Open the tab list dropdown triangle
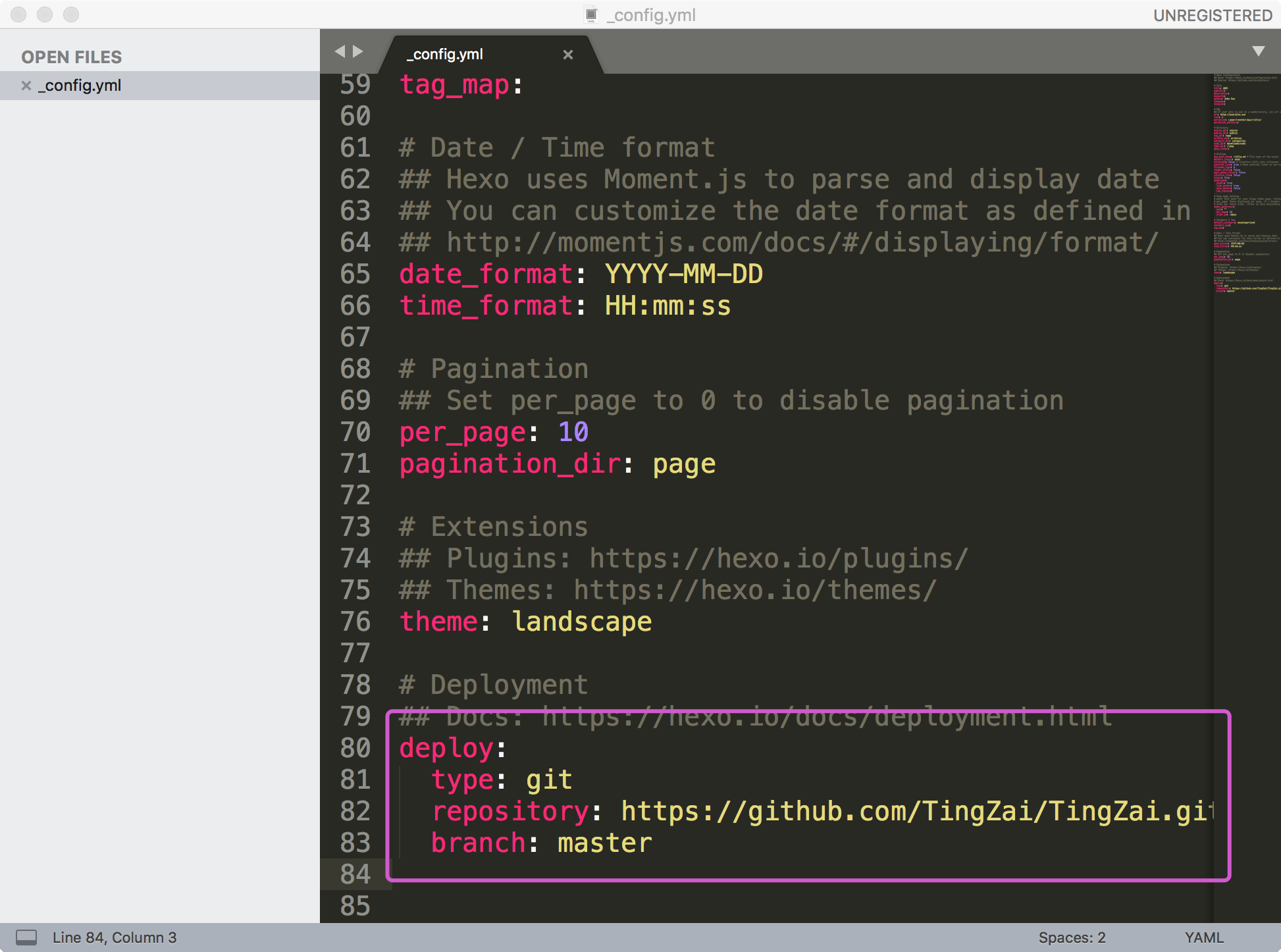The width and height of the screenshot is (1281, 952). click(x=1258, y=51)
